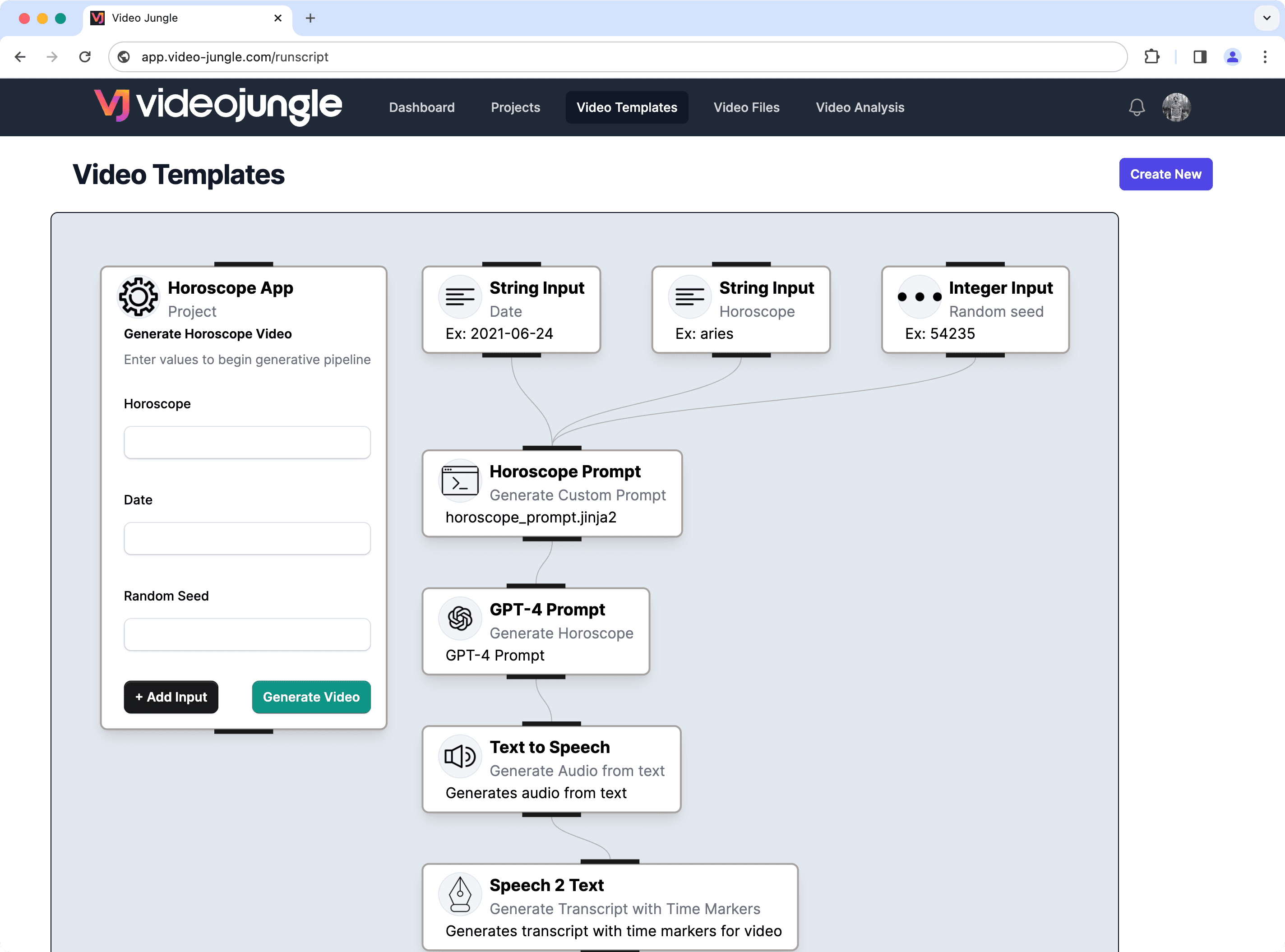Screen dimensions: 1285x952
Task: Click the Text to Speech speaker icon
Action: tap(460, 756)
